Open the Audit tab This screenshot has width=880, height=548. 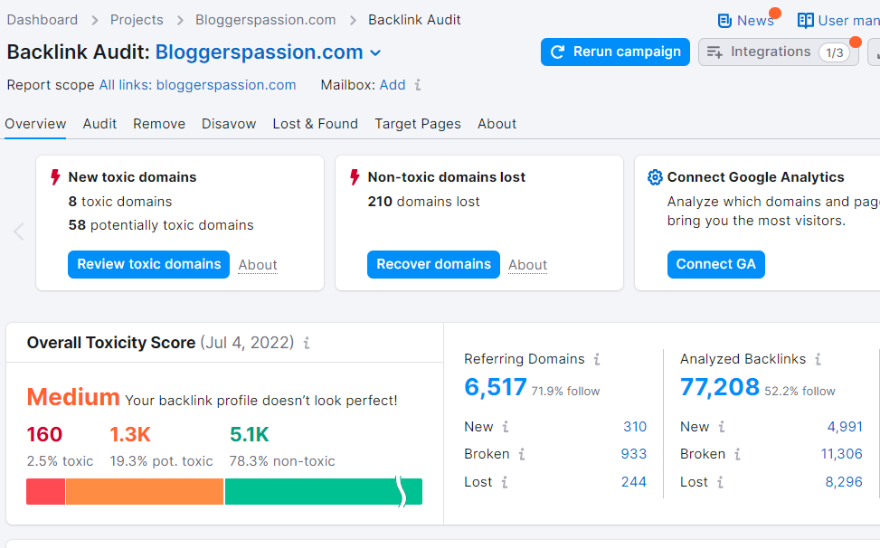[99, 124]
